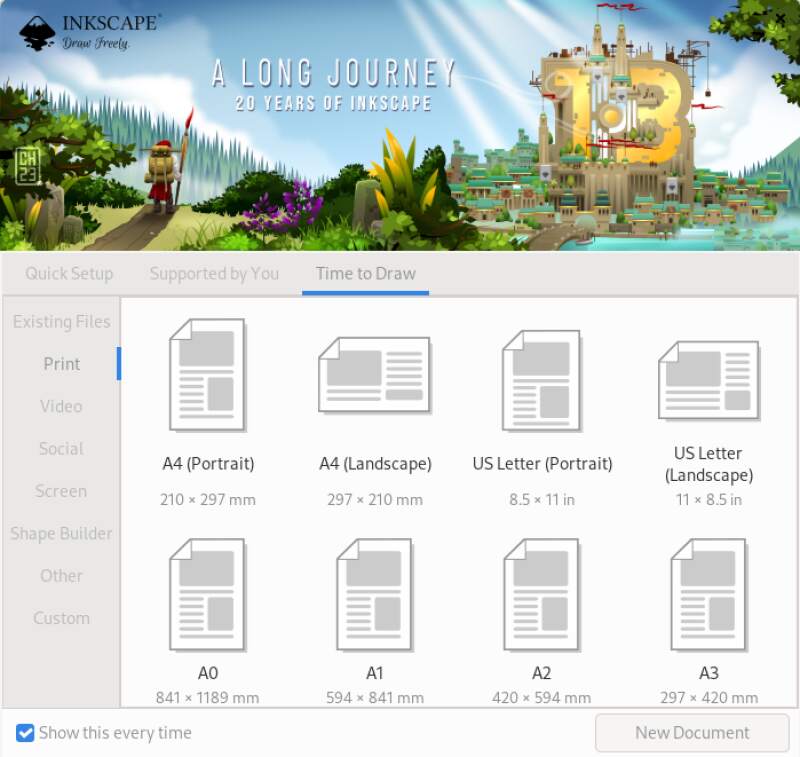Select the Video category for document sizes
Screen dimensions: 800x757
tap(61, 406)
